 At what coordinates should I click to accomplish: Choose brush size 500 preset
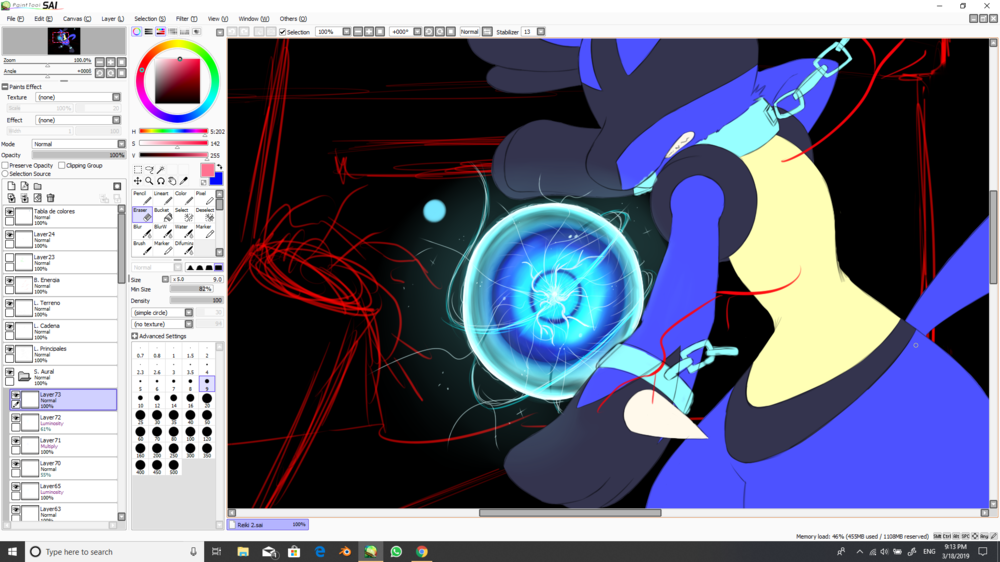click(173, 466)
